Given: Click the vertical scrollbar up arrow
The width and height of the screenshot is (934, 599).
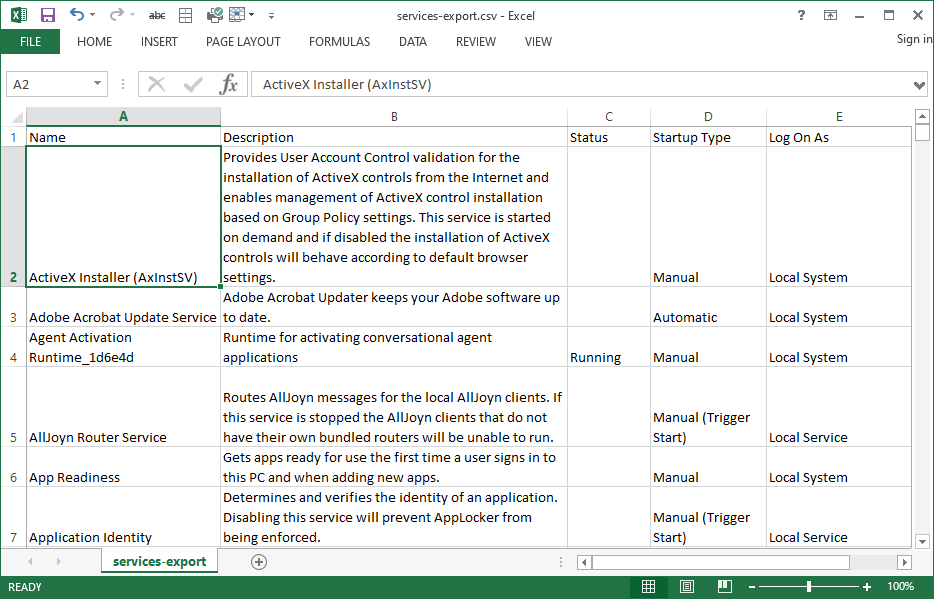Looking at the screenshot, I should click(x=922, y=117).
